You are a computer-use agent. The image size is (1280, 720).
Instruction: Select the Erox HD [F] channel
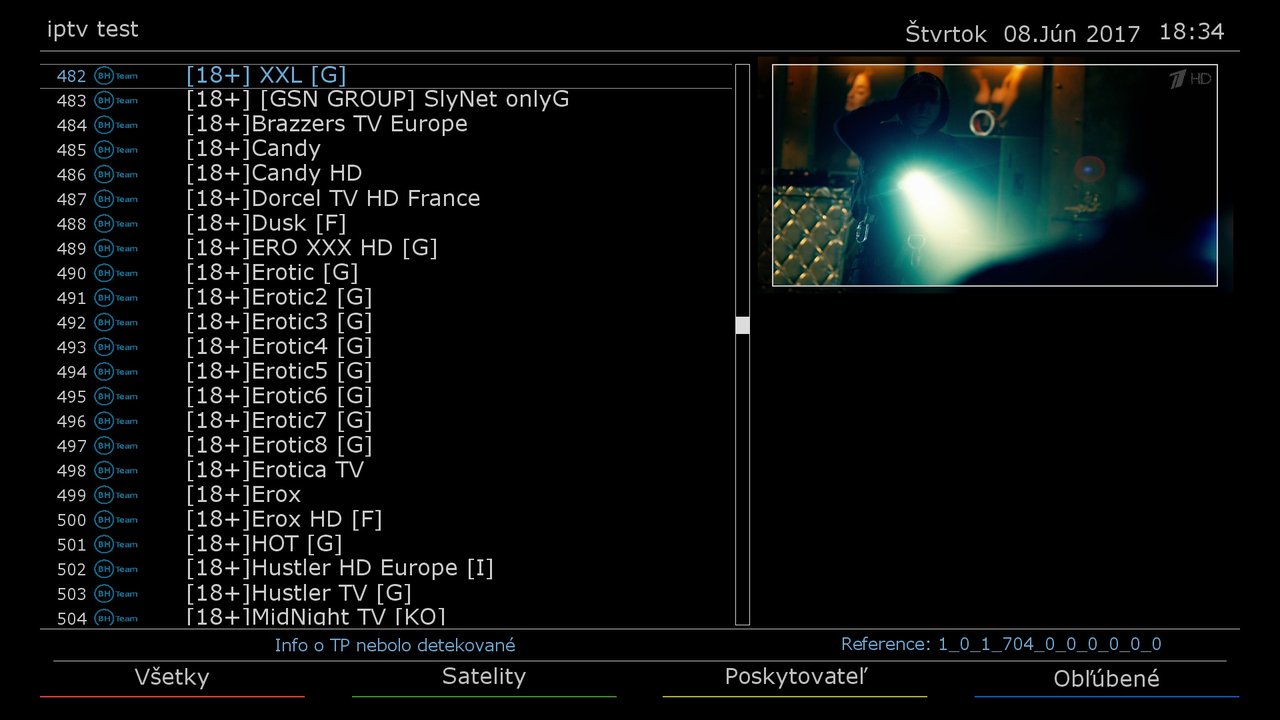(x=284, y=520)
